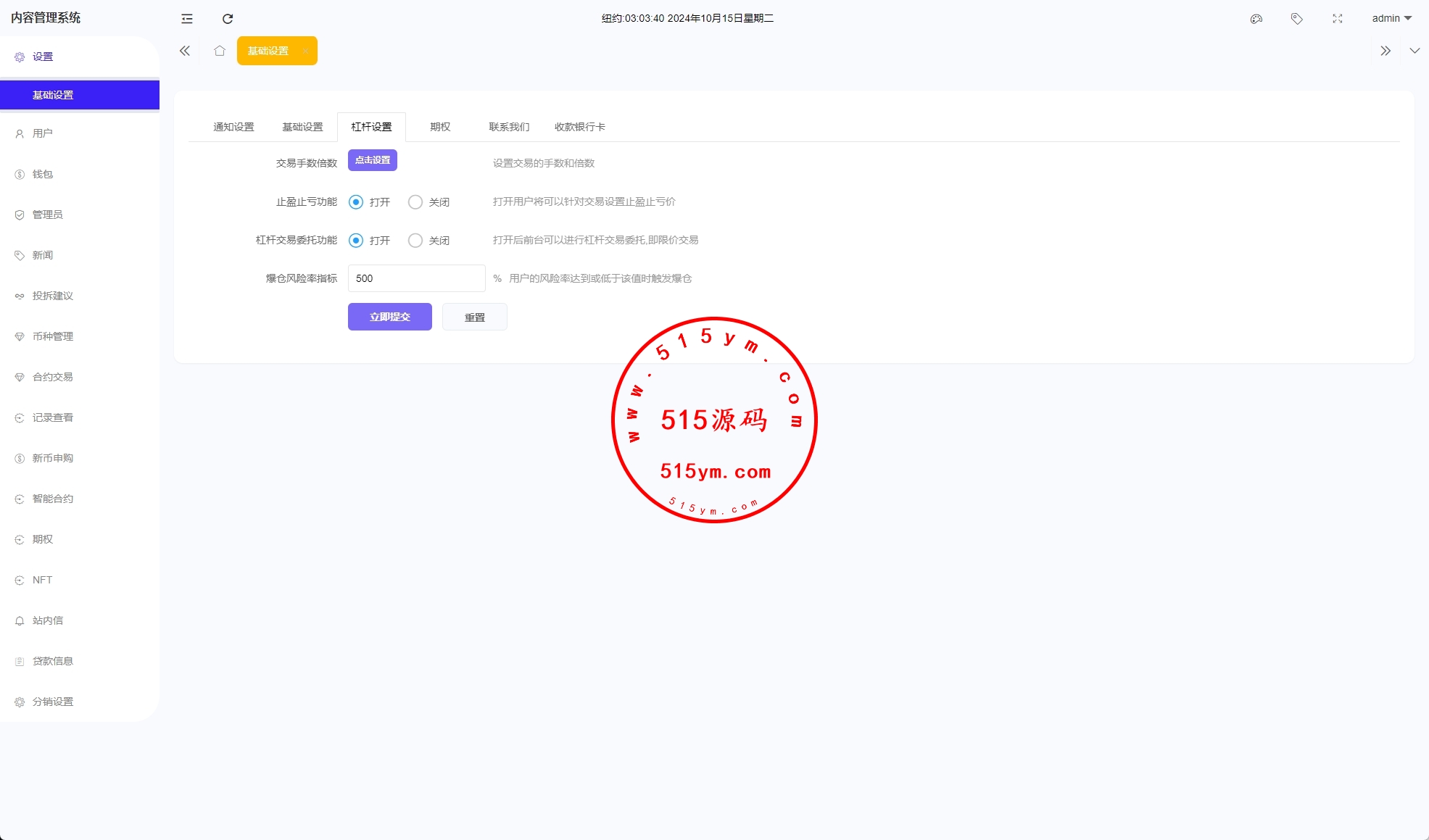Click the 爆仓风险率指标 input field
The width and height of the screenshot is (1429, 840).
pyautogui.click(x=416, y=278)
